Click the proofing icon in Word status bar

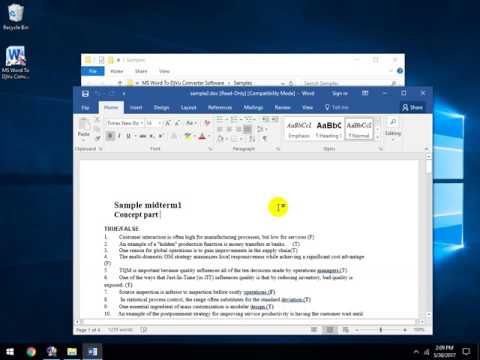point(144,330)
